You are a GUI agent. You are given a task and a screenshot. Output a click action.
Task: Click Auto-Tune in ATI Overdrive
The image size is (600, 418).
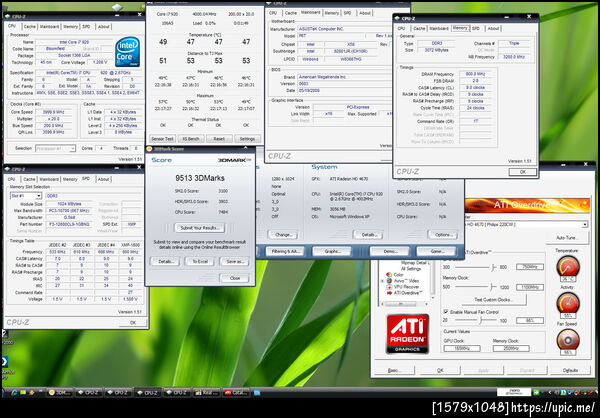point(567,238)
